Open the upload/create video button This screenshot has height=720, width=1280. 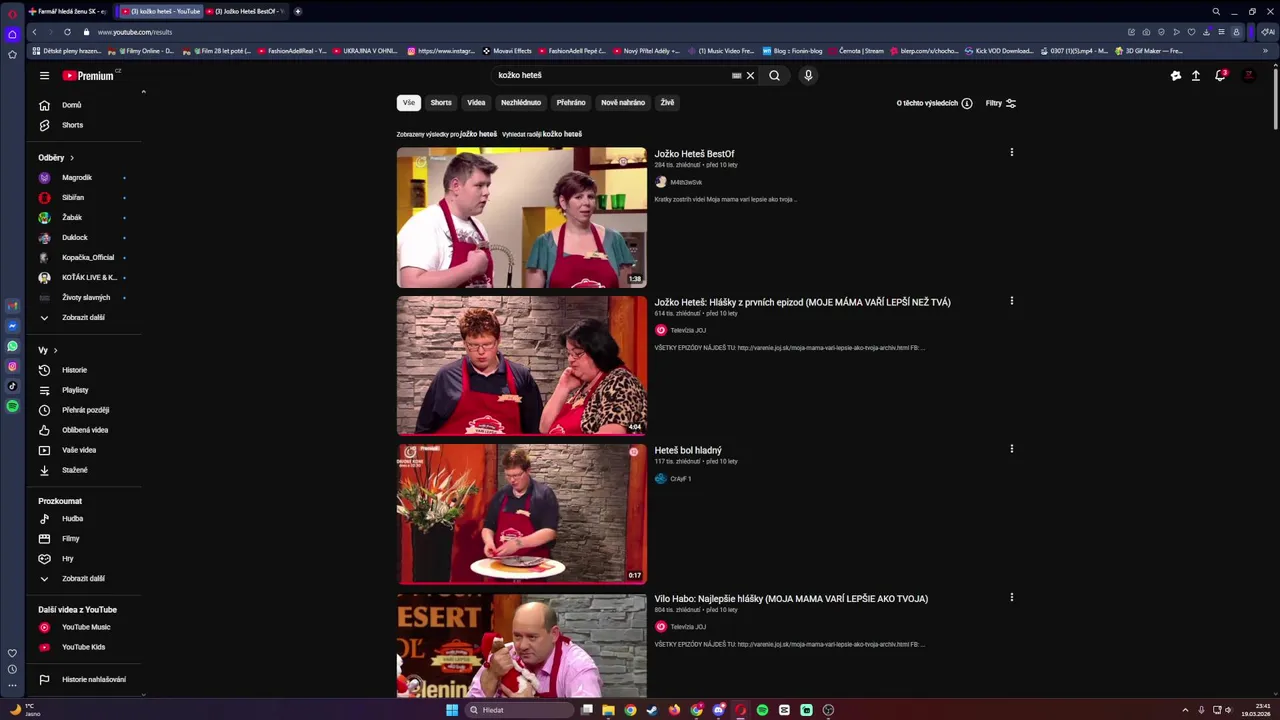pyautogui.click(x=1195, y=75)
